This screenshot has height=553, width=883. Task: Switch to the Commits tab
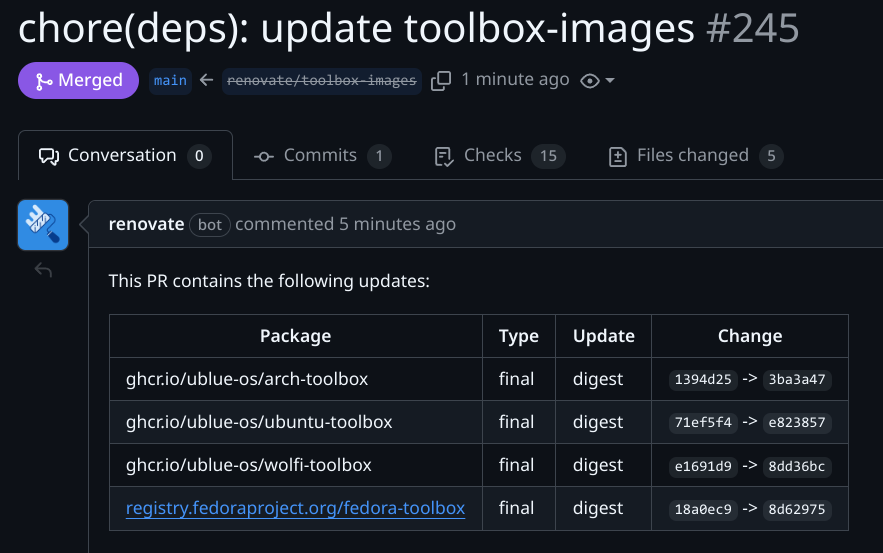(x=321, y=156)
